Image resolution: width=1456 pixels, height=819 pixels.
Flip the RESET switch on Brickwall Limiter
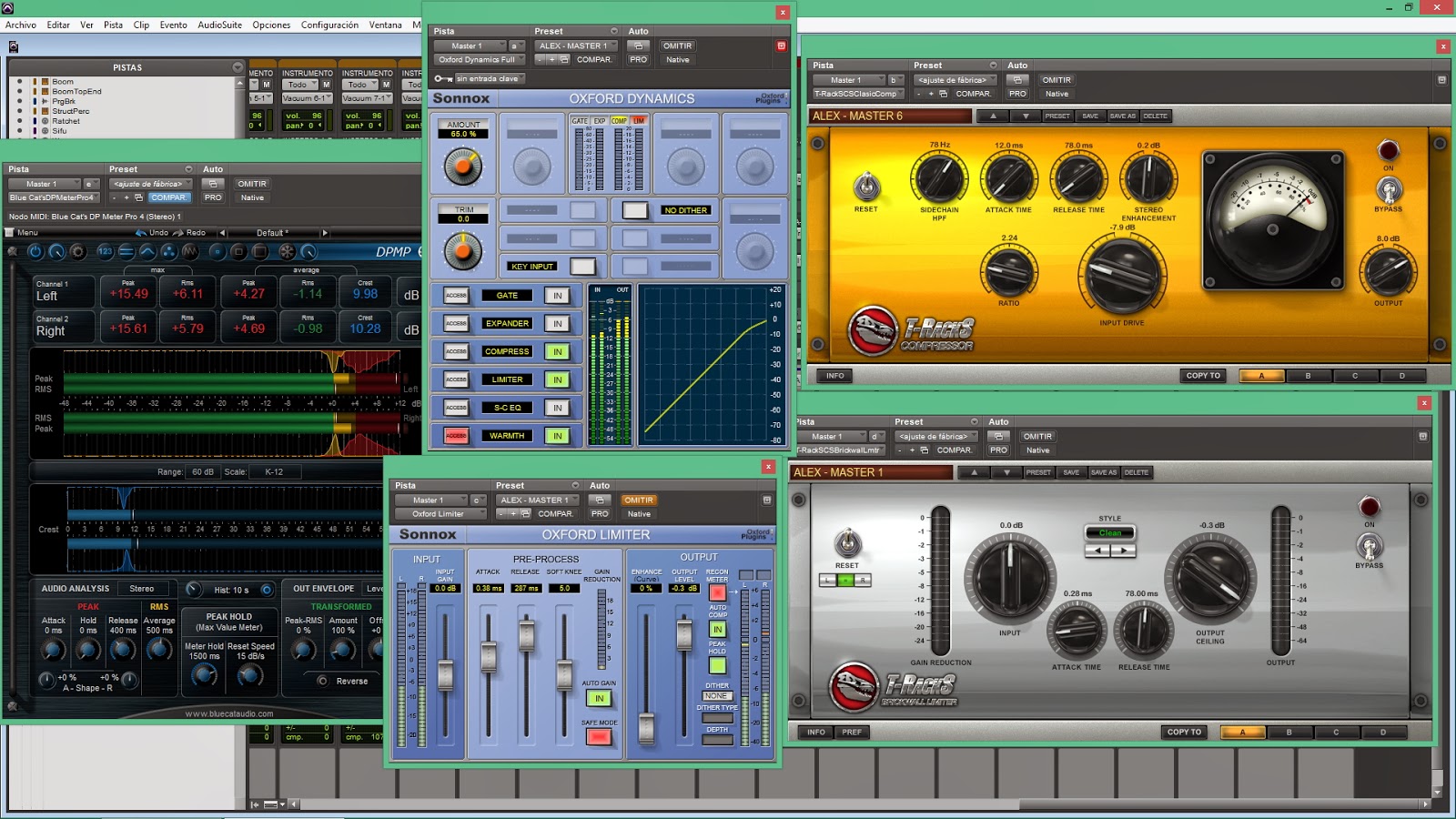[x=847, y=543]
